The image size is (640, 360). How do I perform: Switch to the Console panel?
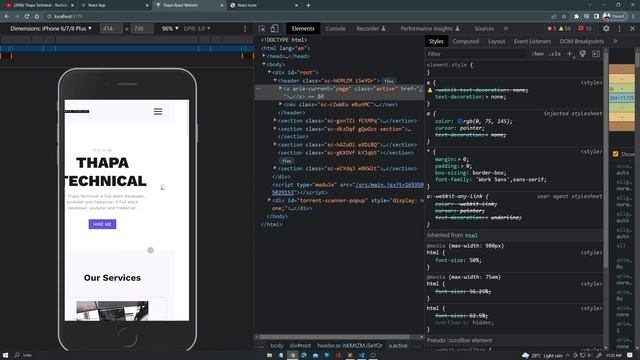click(x=336, y=29)
